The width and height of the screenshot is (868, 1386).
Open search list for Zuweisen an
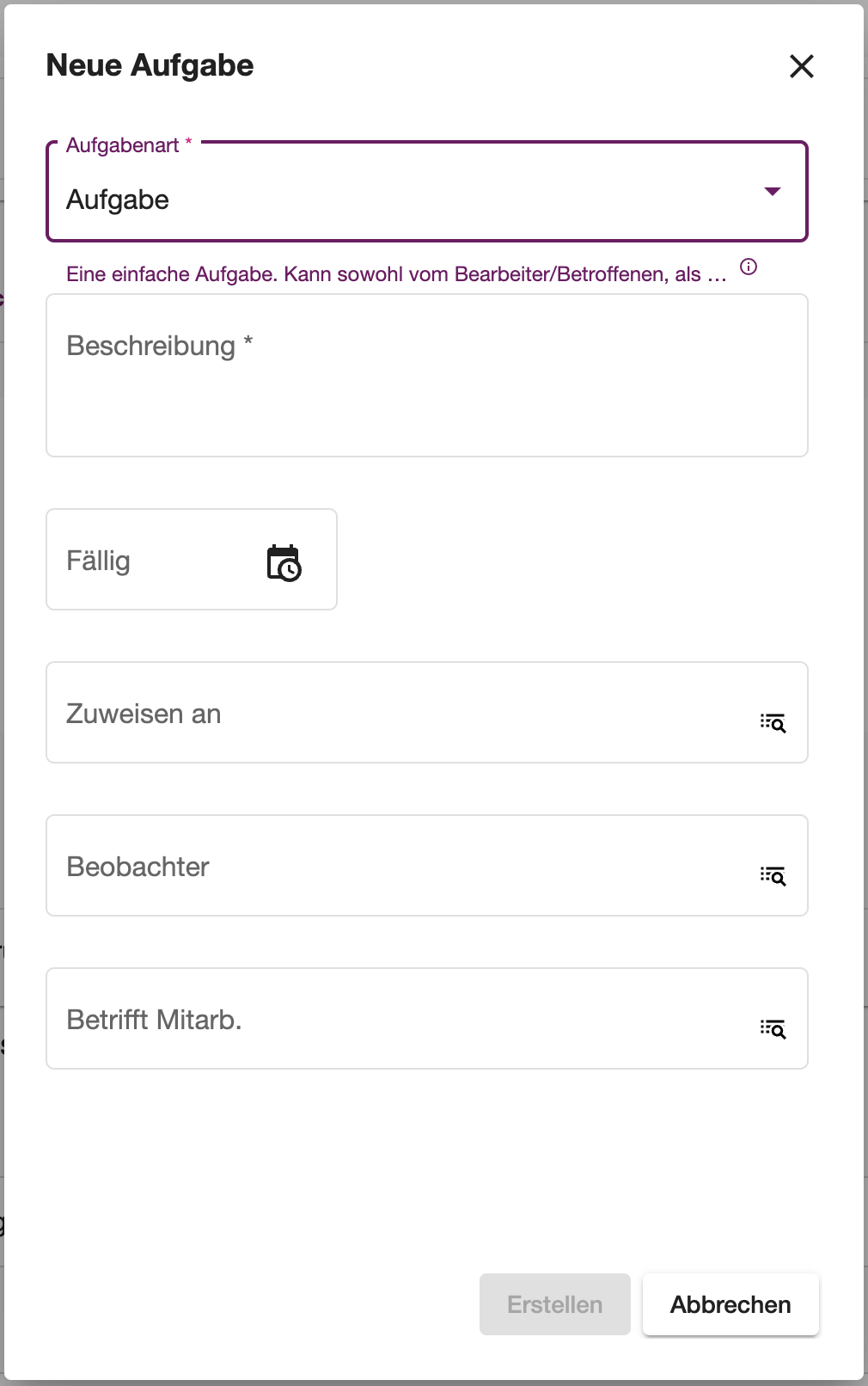click(773, 722)
